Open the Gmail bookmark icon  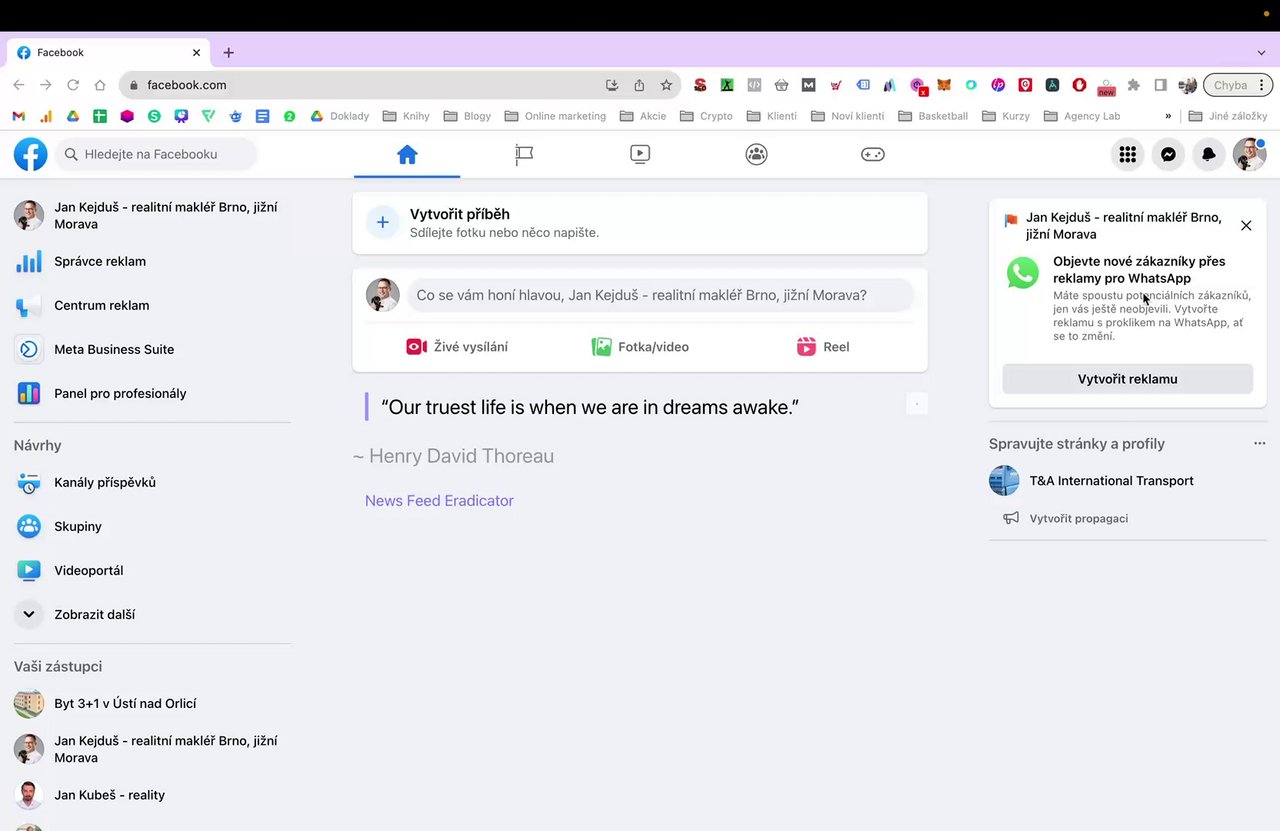(19, 116)
